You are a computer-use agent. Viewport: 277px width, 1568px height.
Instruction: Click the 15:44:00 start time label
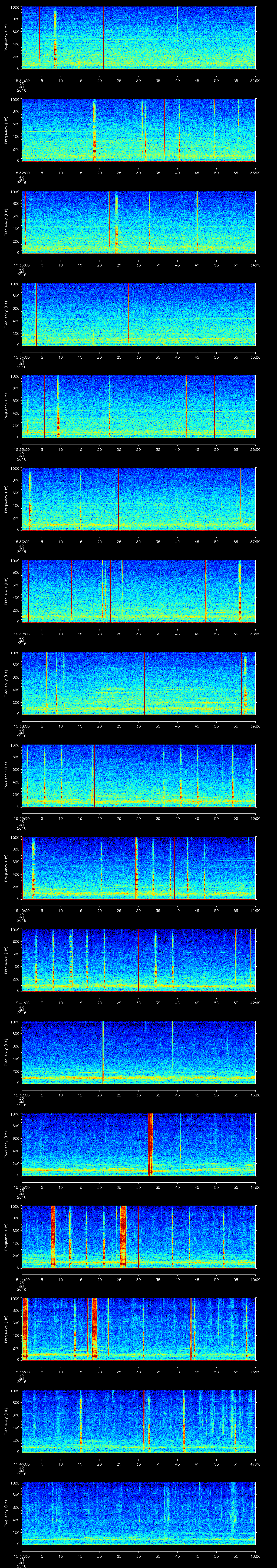click(21, 1279)
